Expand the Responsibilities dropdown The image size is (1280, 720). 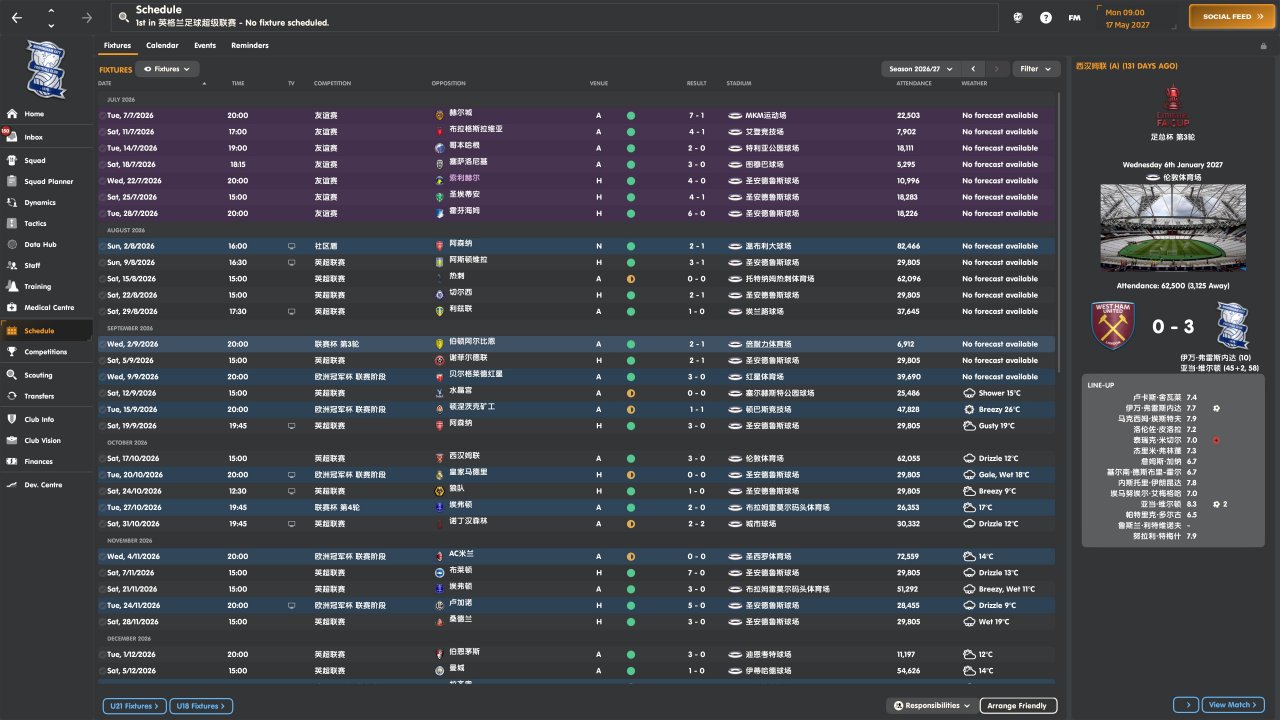point(931,706)
